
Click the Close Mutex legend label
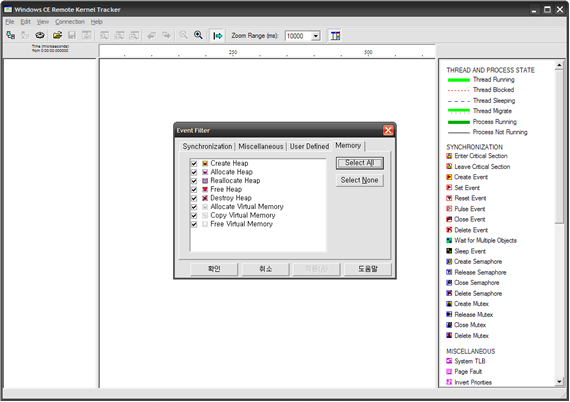coord(470,325)
